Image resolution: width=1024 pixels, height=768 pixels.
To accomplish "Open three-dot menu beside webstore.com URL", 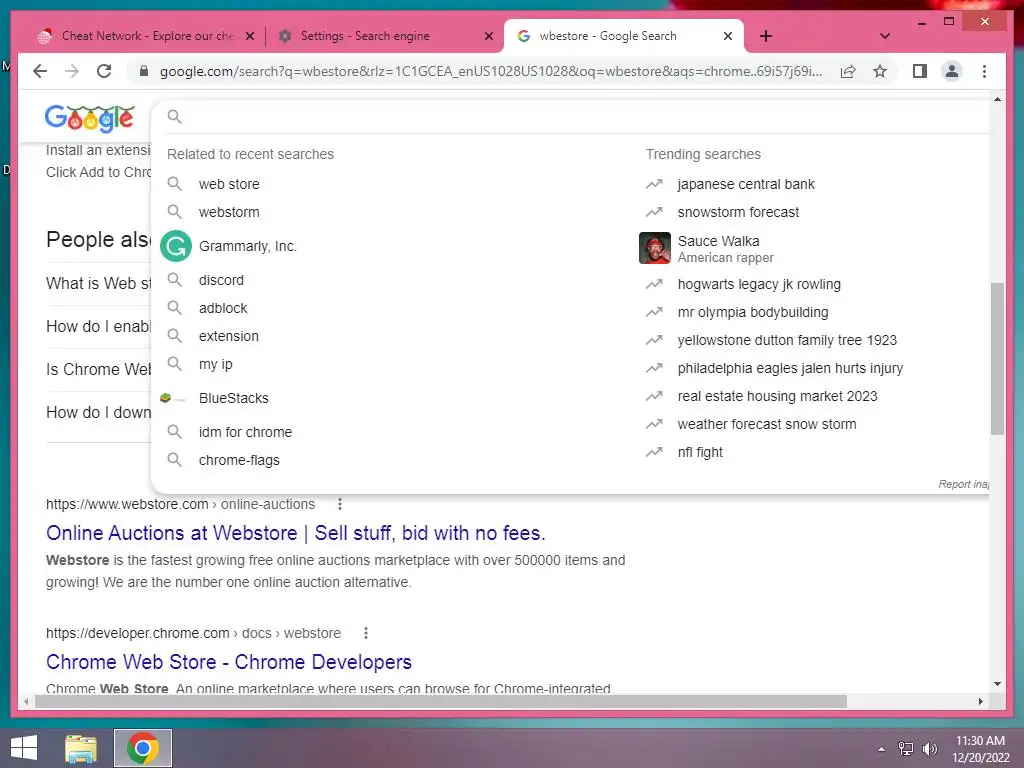I will pyautogui.click(x=340, y=504).
